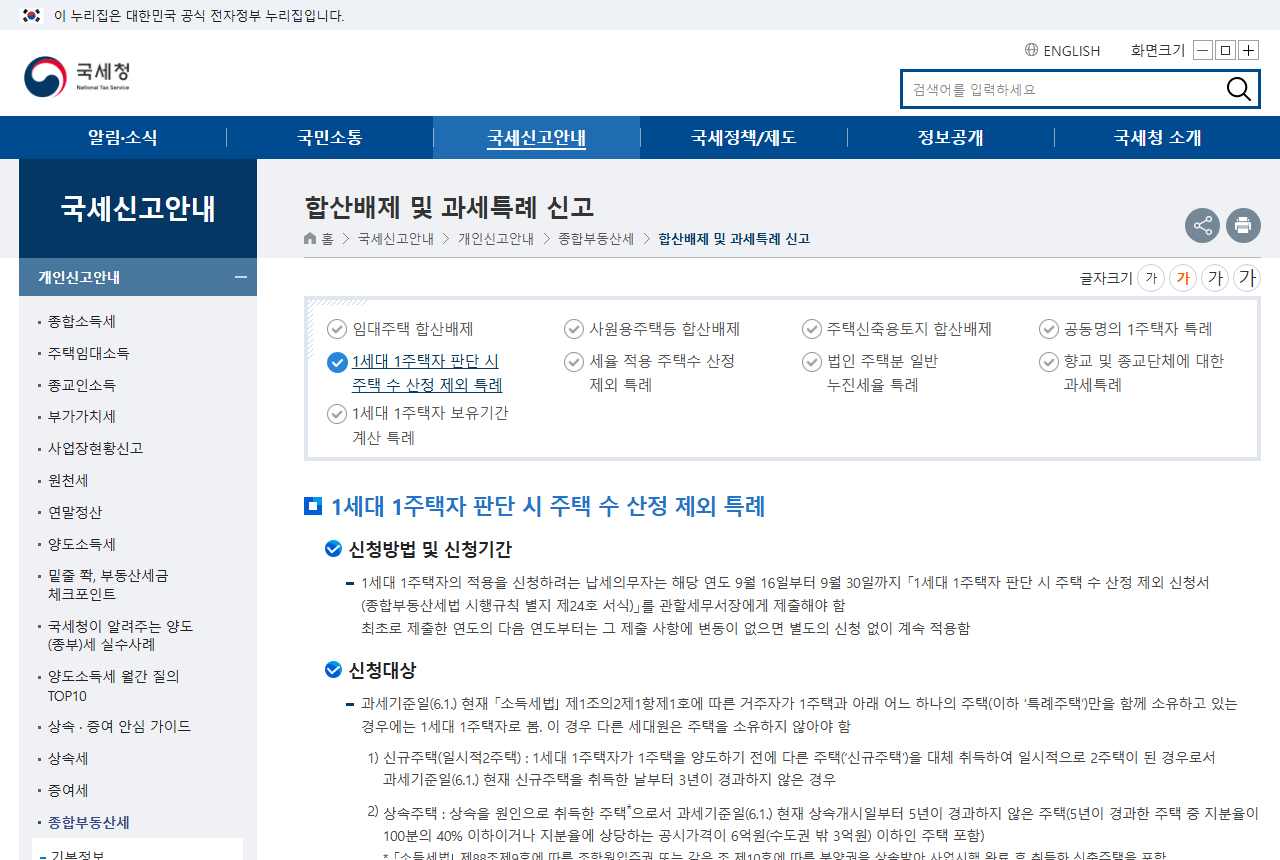1280x860 pixels.
Task: Click the screen zoom out minus button
Action: pos(1203,50)
